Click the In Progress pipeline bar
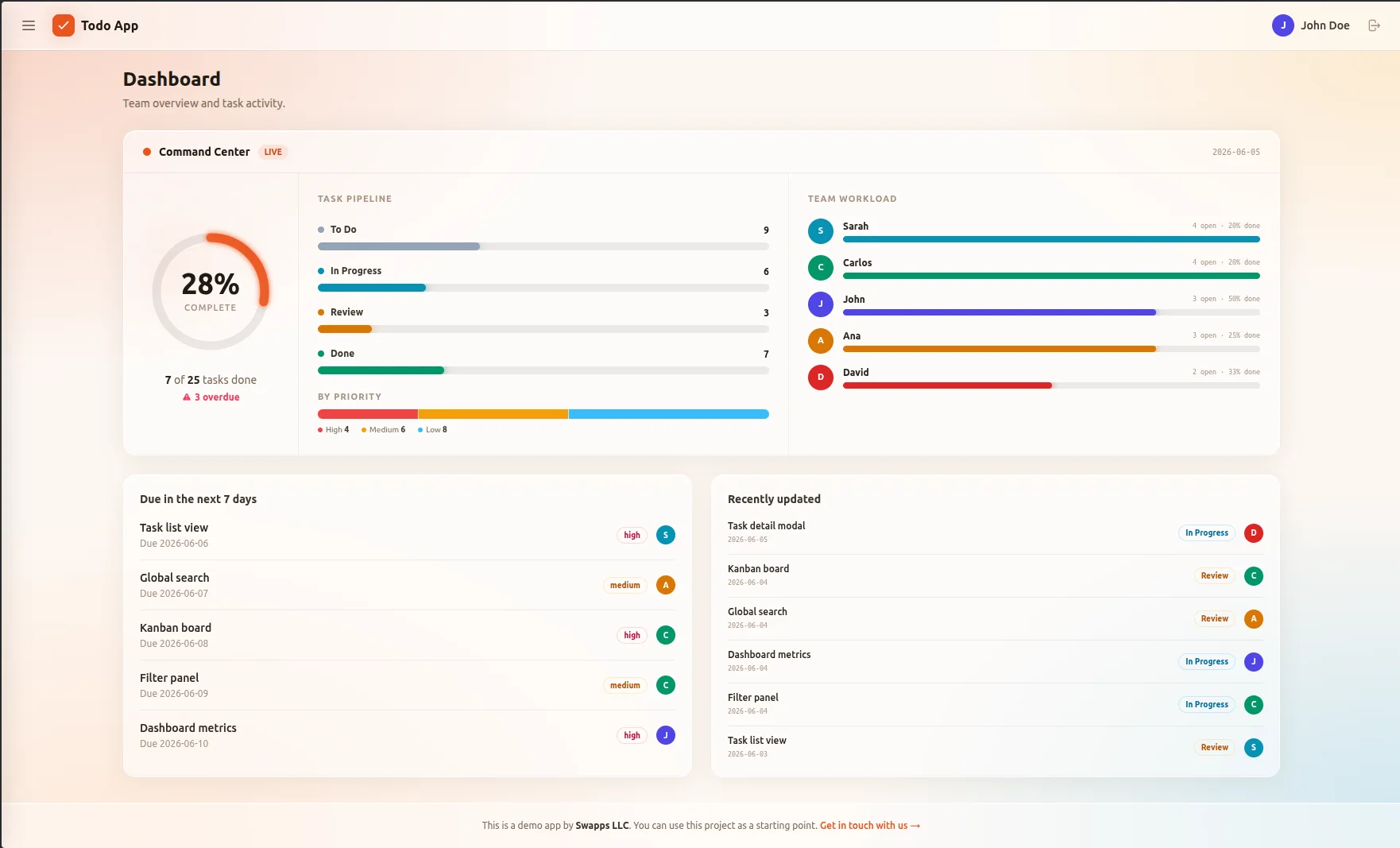The image size is (1400, 848). coord(543,288)
